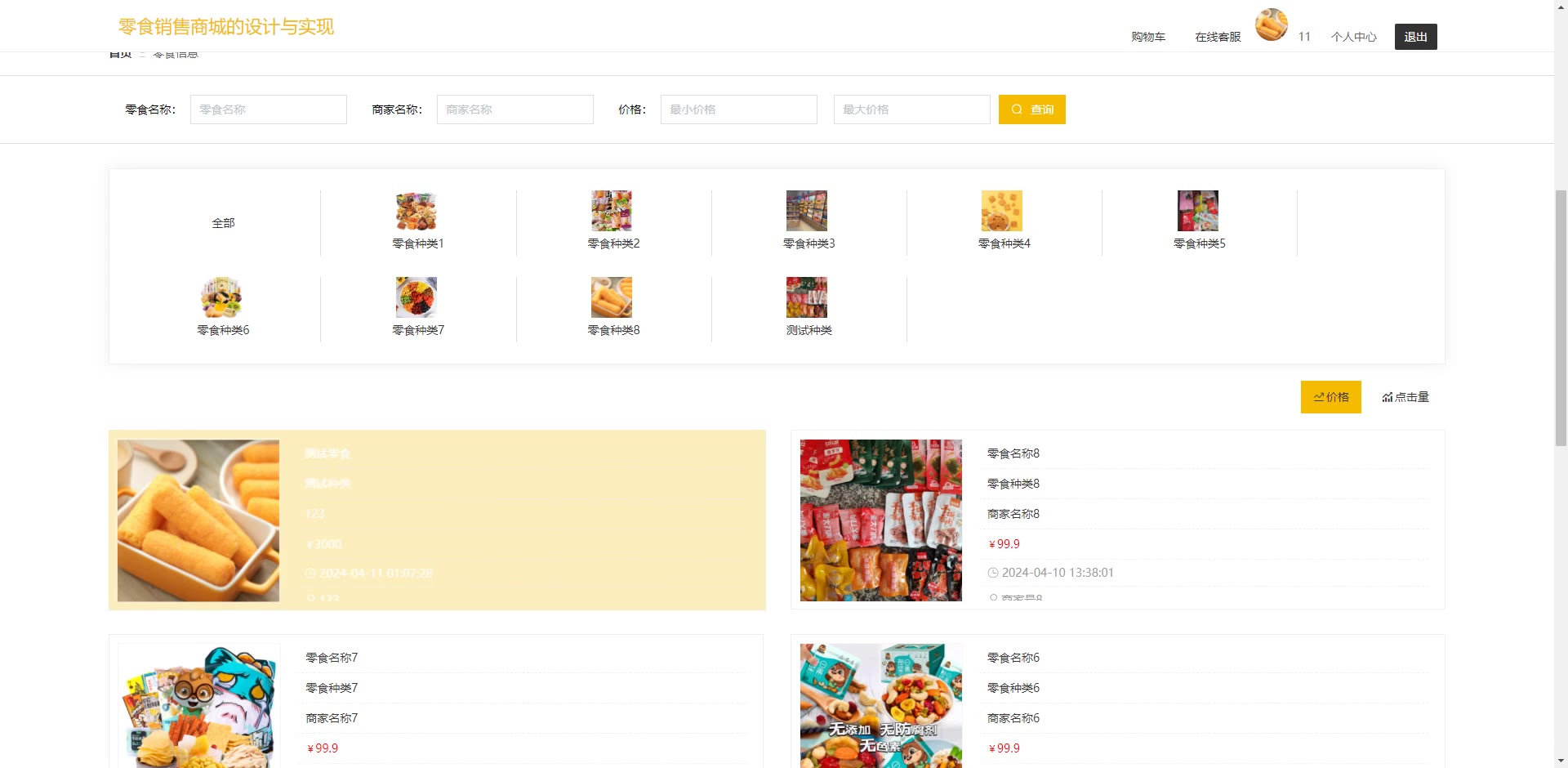Click the 零食种类7 text in product card
This screenshot has width=1568, height=768.
[x=332, y=688]
